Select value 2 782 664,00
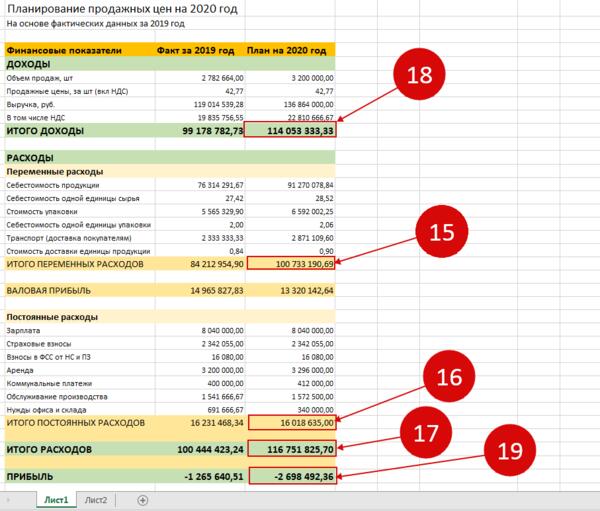The height and width of the screenshot is (511, 600). 222,78
